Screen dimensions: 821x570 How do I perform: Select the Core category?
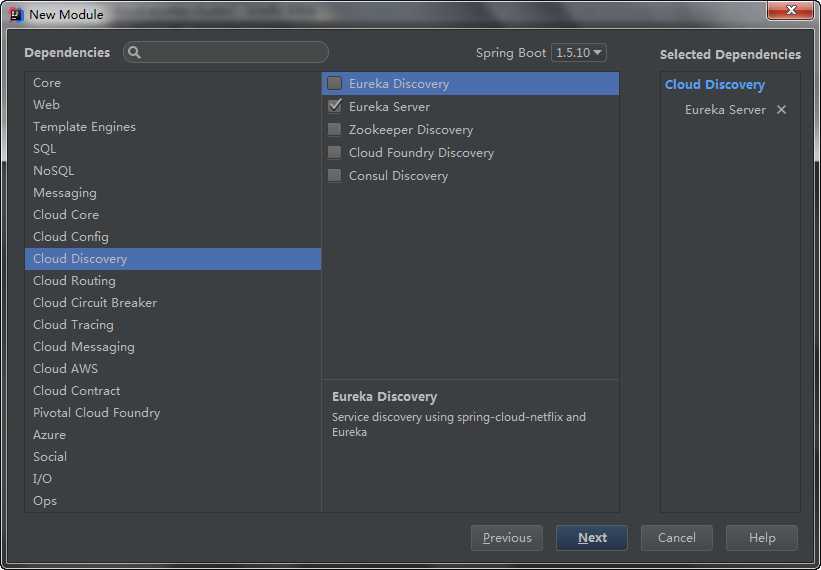(x=173, y=83)
